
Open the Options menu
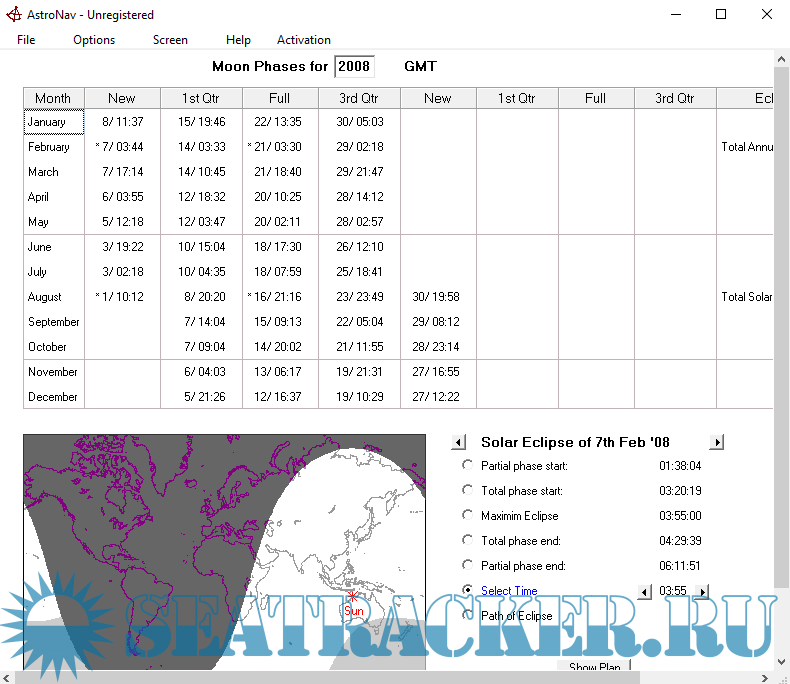point(94,40)
